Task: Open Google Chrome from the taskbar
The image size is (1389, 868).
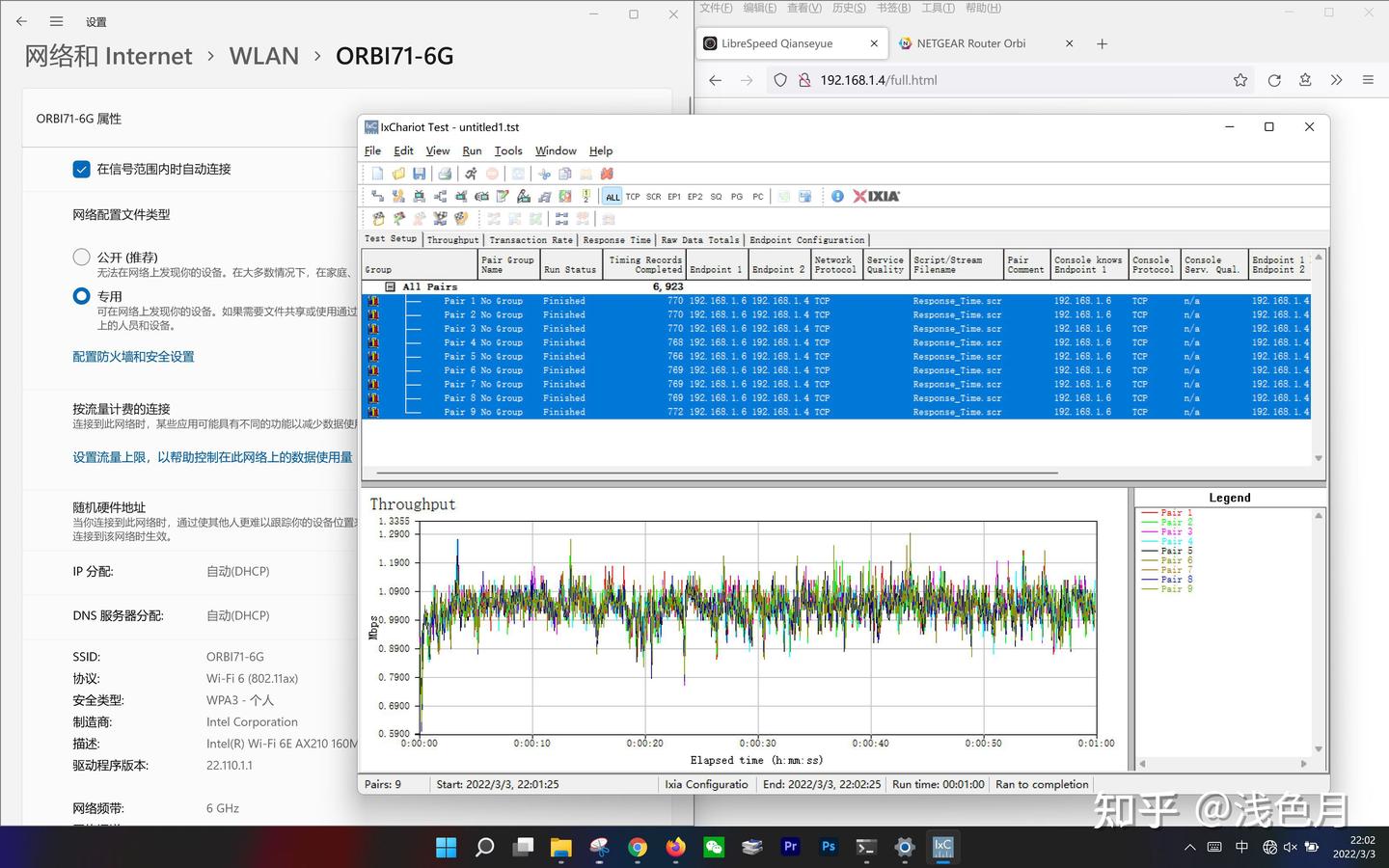Action: tap(637, 847)
